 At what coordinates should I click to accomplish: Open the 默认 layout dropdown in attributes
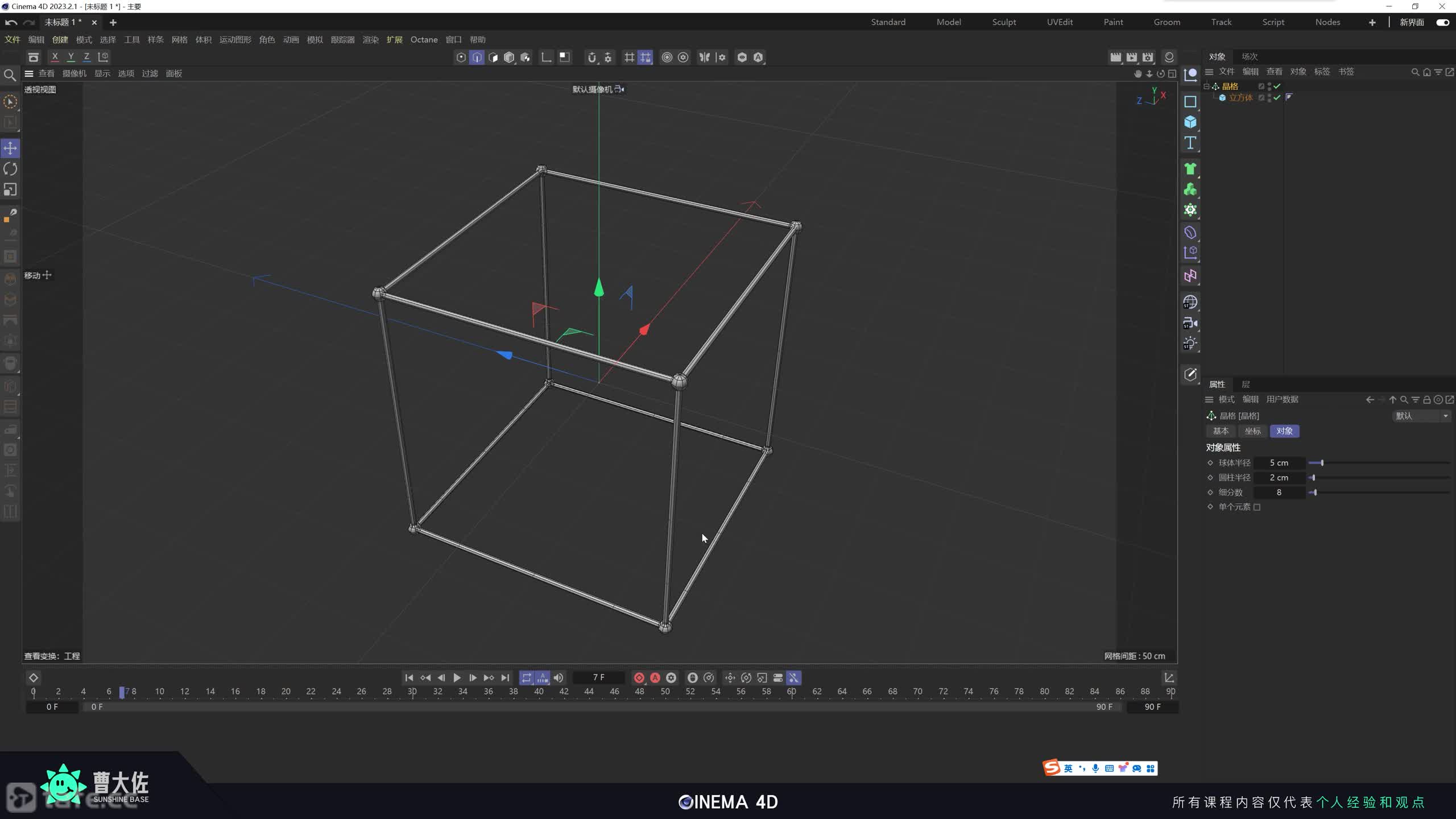(1421, 416)
